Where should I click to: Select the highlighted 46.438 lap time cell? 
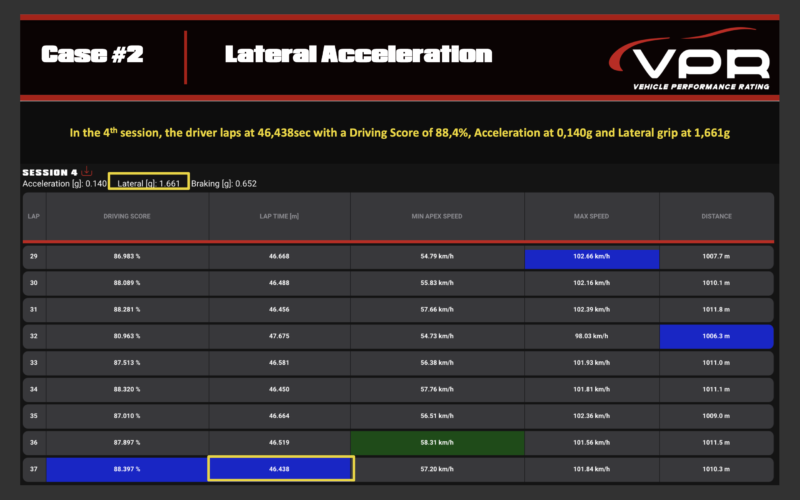(279, 468)
